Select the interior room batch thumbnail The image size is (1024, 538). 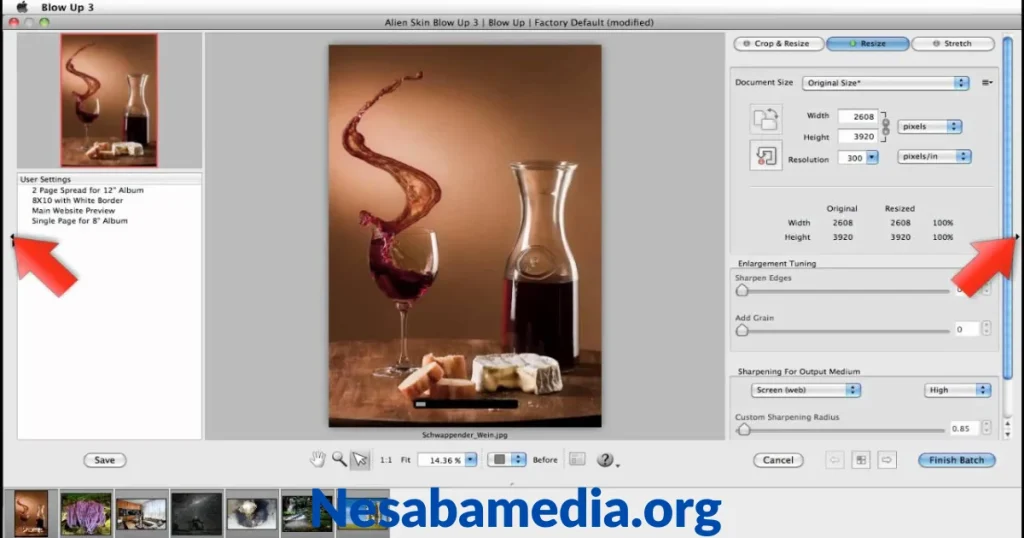pyautogui.click(x=141, y=514)
